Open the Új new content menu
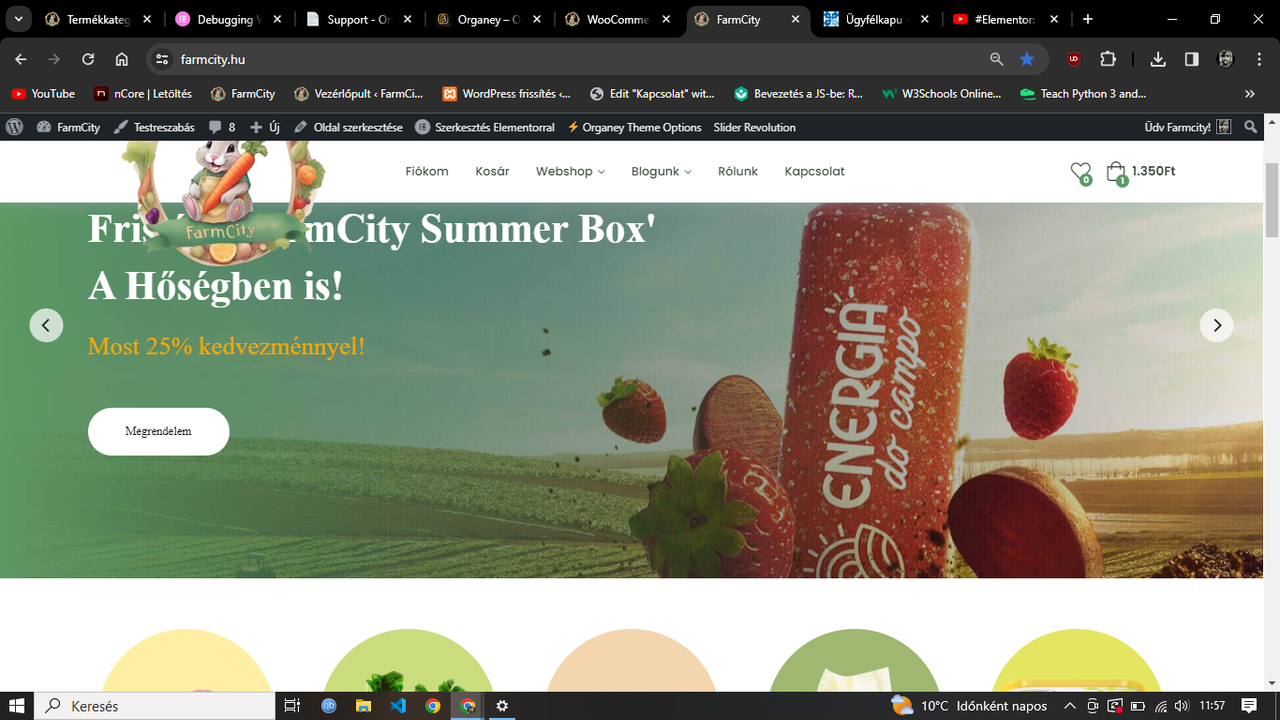 point(265,127)
